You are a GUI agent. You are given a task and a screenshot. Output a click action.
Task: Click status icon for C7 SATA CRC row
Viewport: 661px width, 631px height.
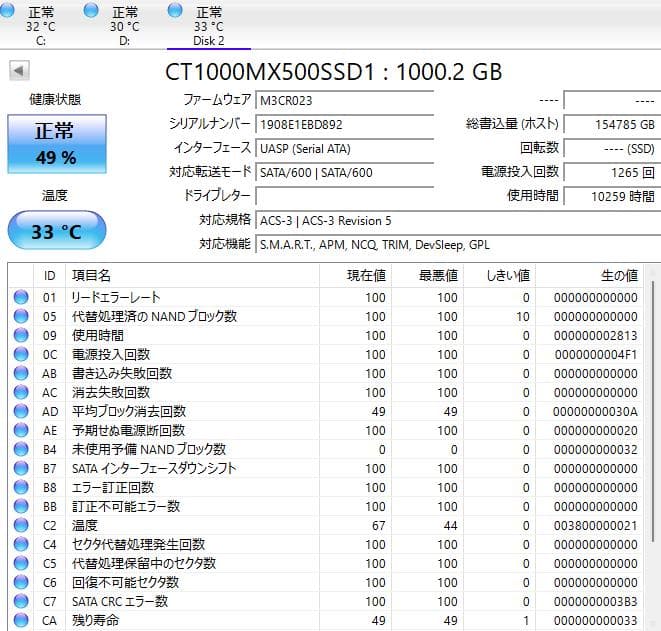tap(21, 601)
